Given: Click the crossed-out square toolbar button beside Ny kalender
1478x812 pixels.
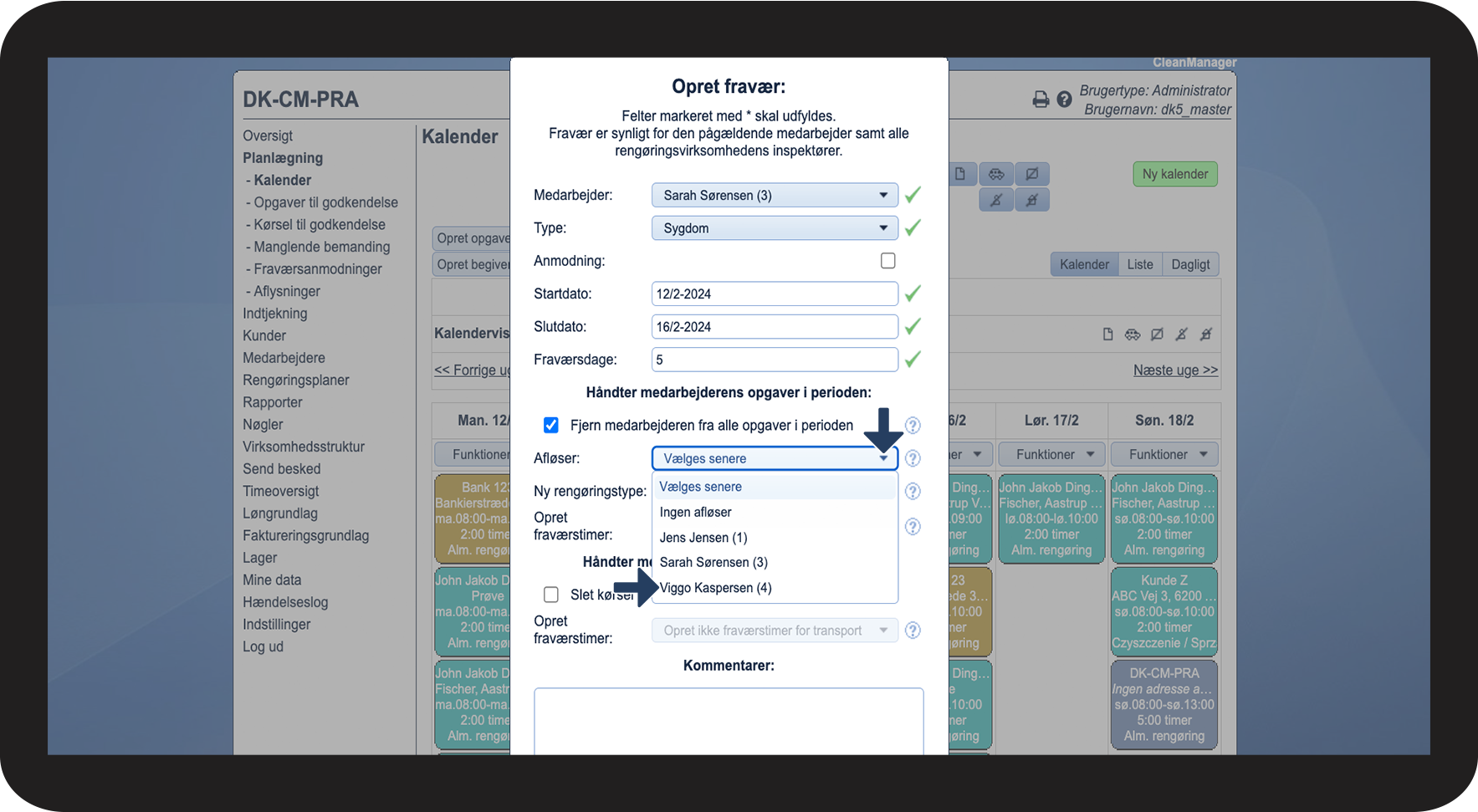Looking at the screenshot, I should pyautogui.click(x=1032, y=174).
